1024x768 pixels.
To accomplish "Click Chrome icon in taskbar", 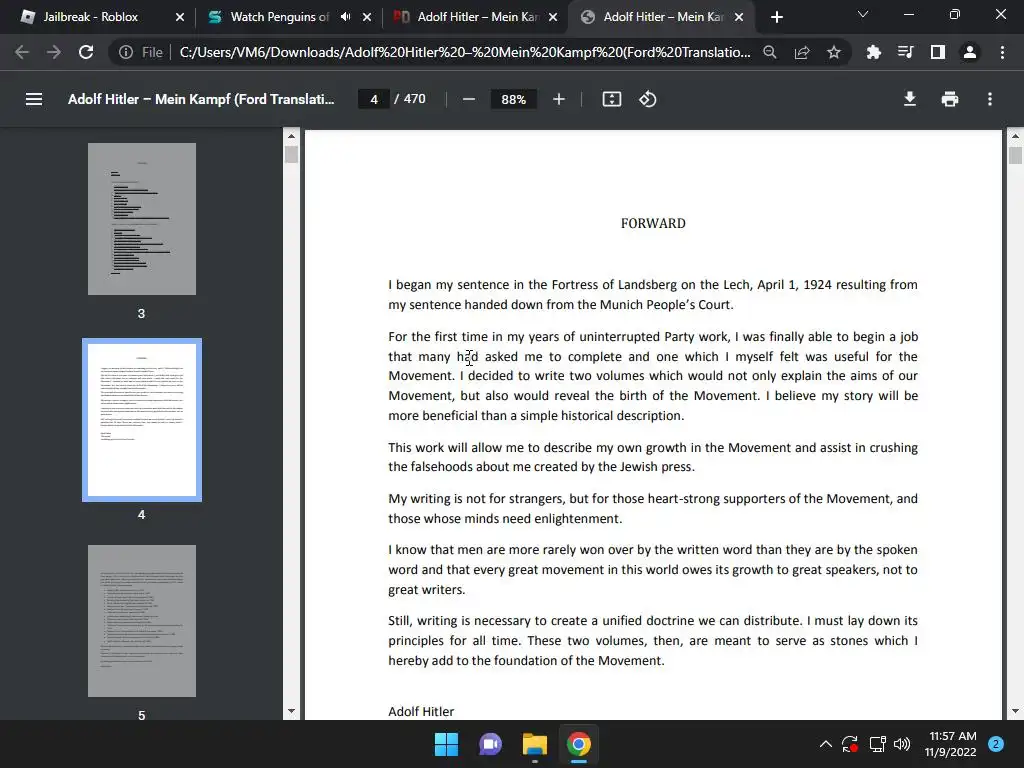I will (x=579, y=744).
